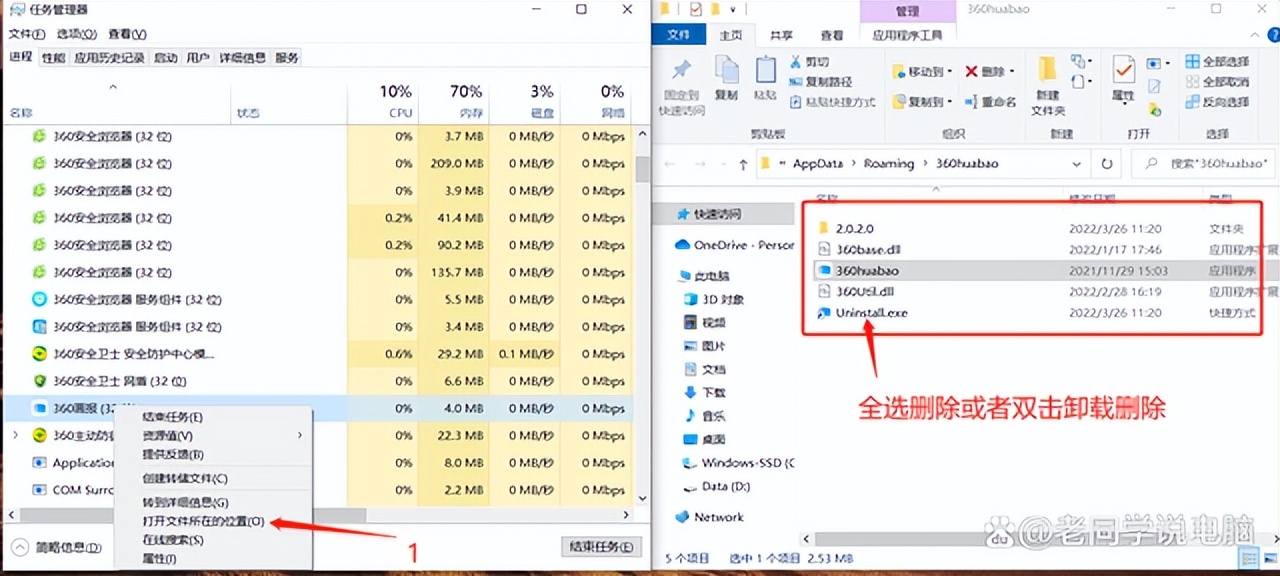
Task: Open the 移动到 dropdown
Action: pos(920,72)
